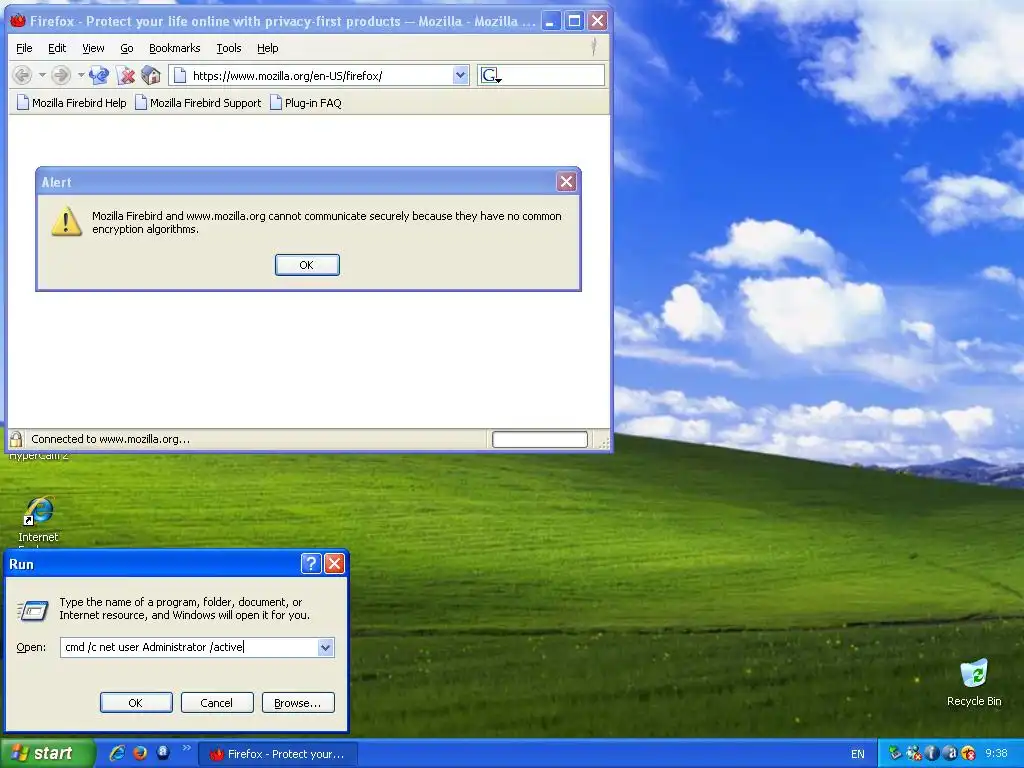Viewport: 1024px width, 768px height.
Task: Click the Firefox taskbar button
Action: (278, 754)
